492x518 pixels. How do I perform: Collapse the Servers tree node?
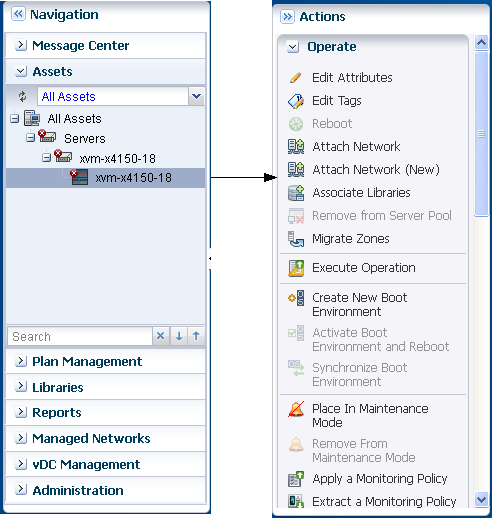tap(30, 138)
